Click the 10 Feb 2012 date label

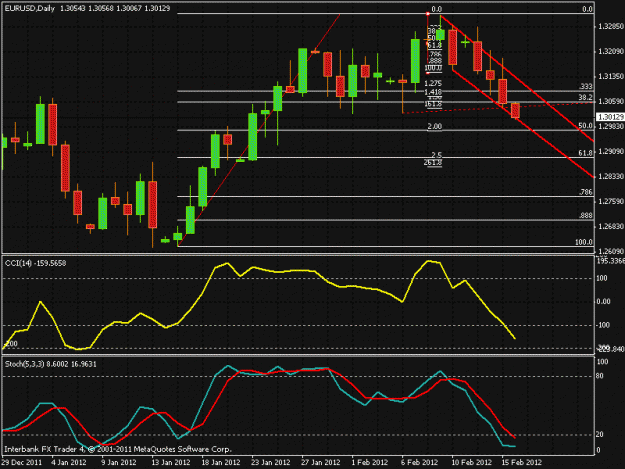(x=472, y=463)
